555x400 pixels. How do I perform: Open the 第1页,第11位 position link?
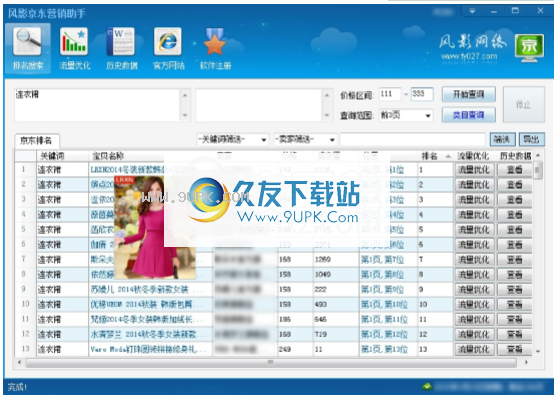coord(384,319)
